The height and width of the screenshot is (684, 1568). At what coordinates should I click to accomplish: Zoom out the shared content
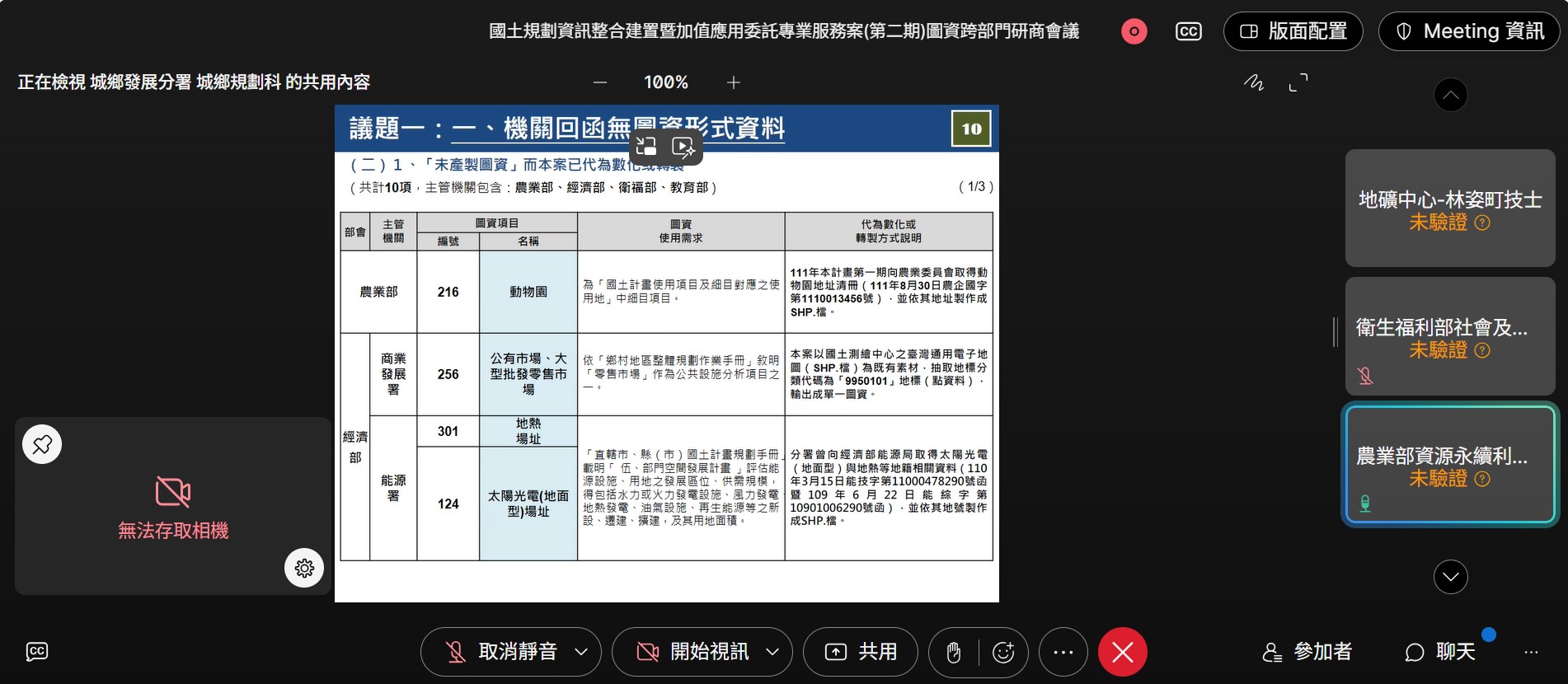(x=600, y=82)
